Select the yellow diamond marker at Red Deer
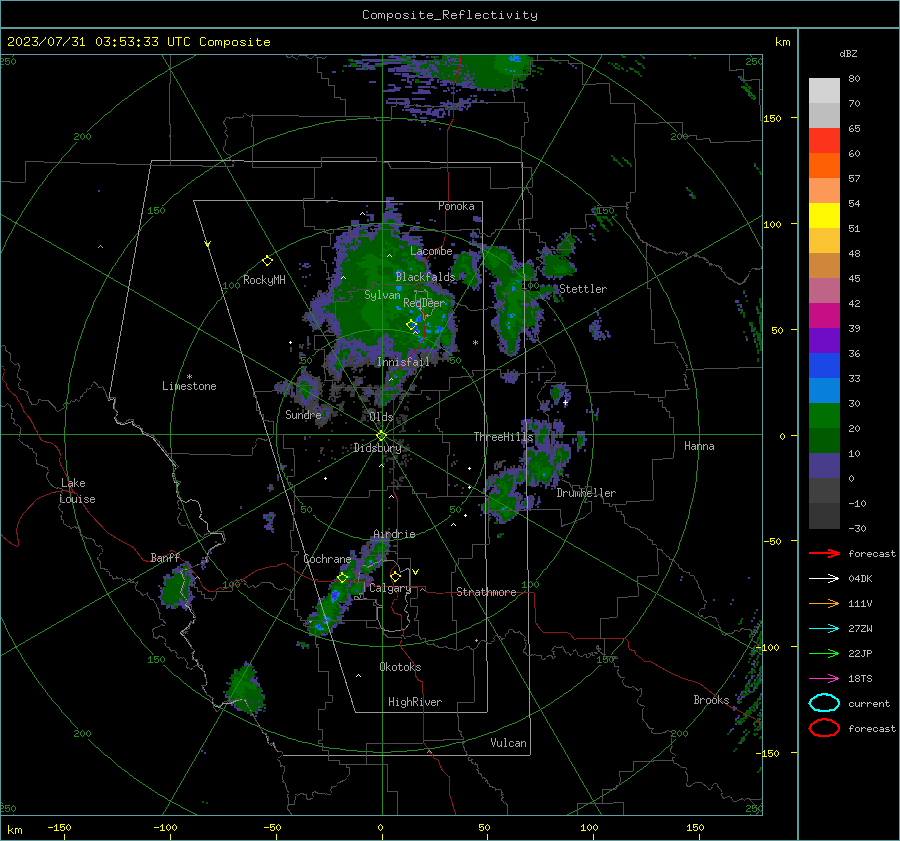 click(411, 325)
